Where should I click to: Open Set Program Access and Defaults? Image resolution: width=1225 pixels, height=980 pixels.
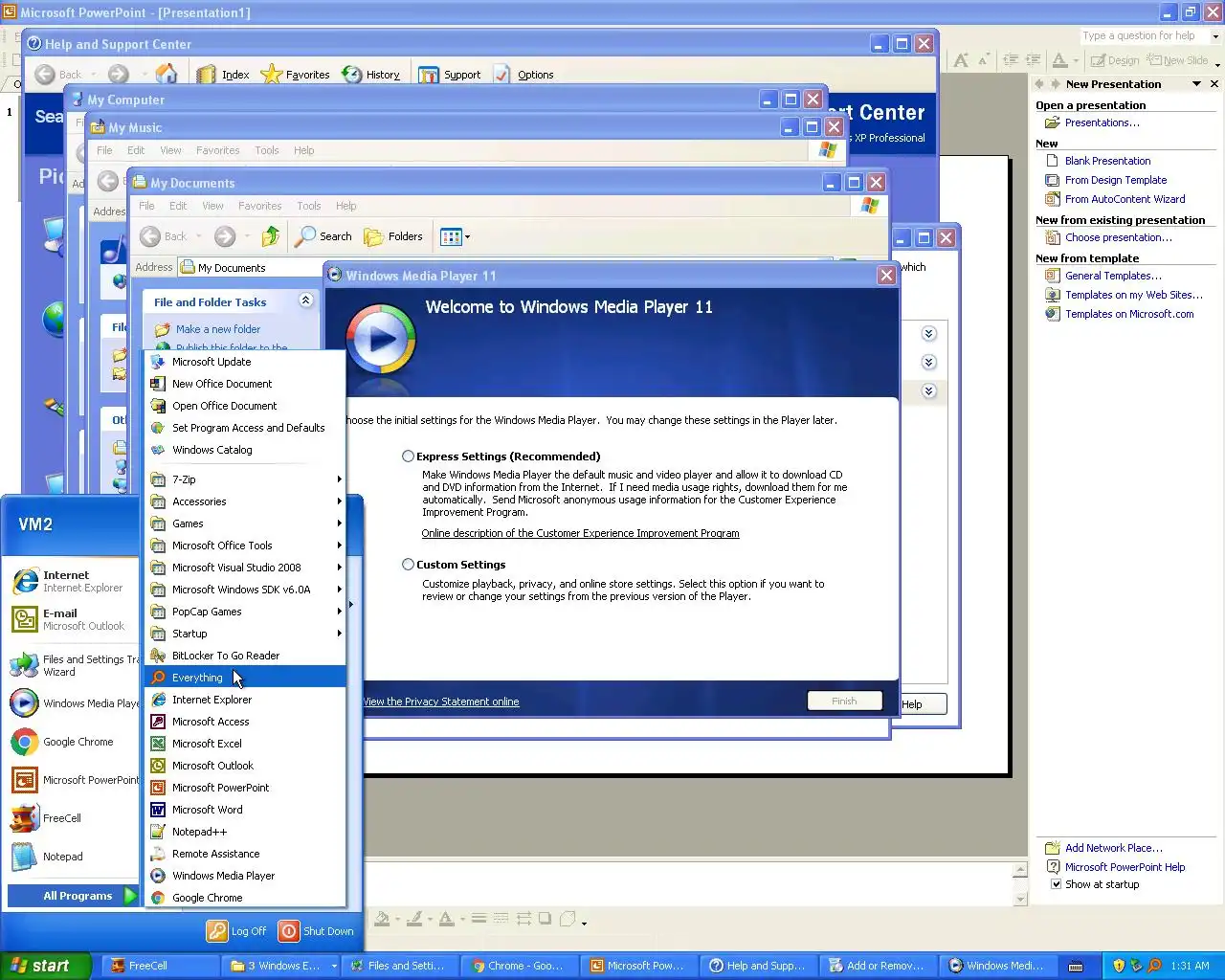[x=245, y=427]
